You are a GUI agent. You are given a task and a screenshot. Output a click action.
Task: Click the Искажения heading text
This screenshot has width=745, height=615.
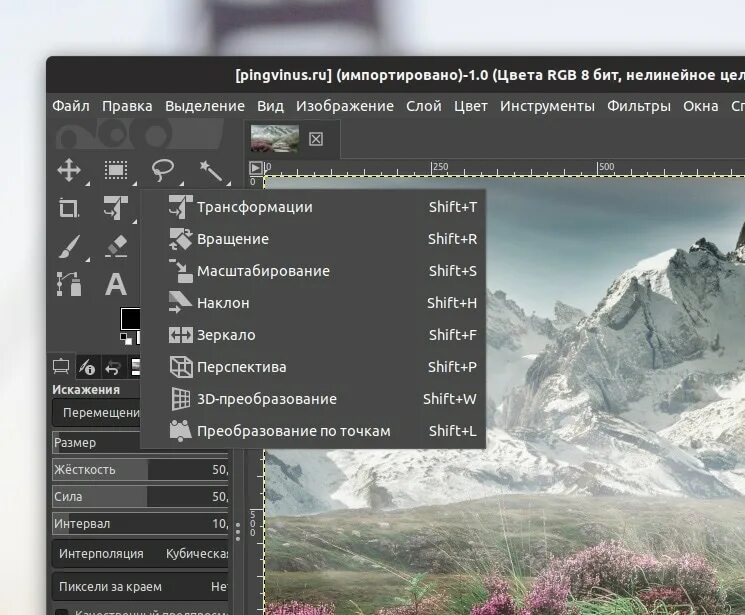click(86, 390)
